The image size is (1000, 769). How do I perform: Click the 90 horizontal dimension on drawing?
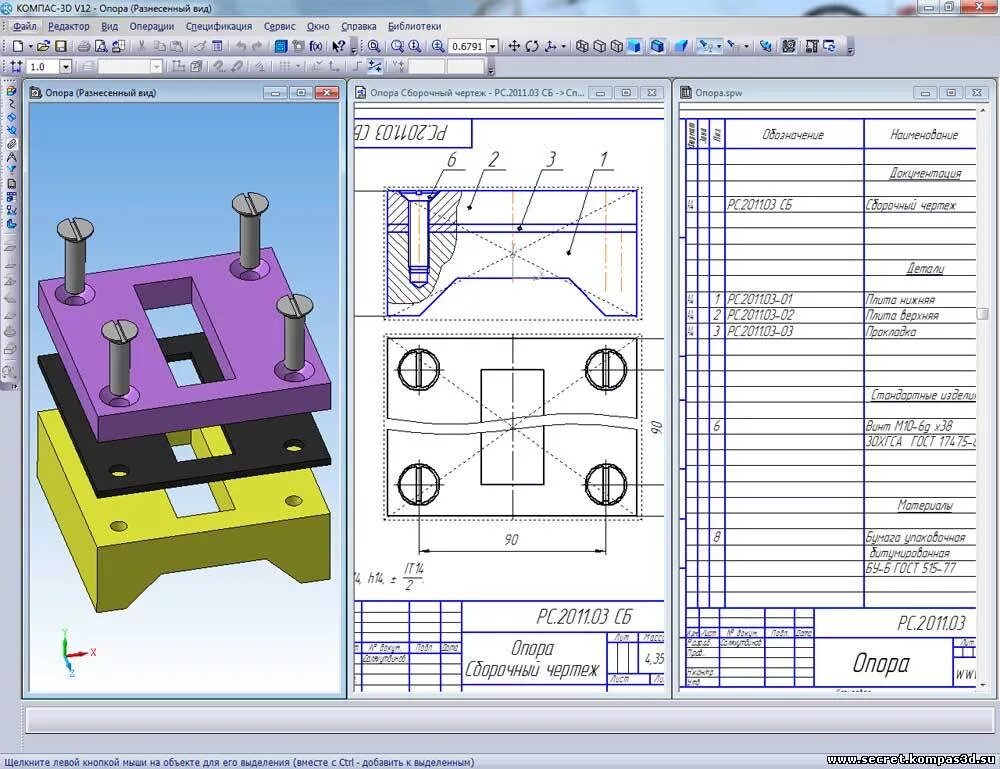click(511, 539)
